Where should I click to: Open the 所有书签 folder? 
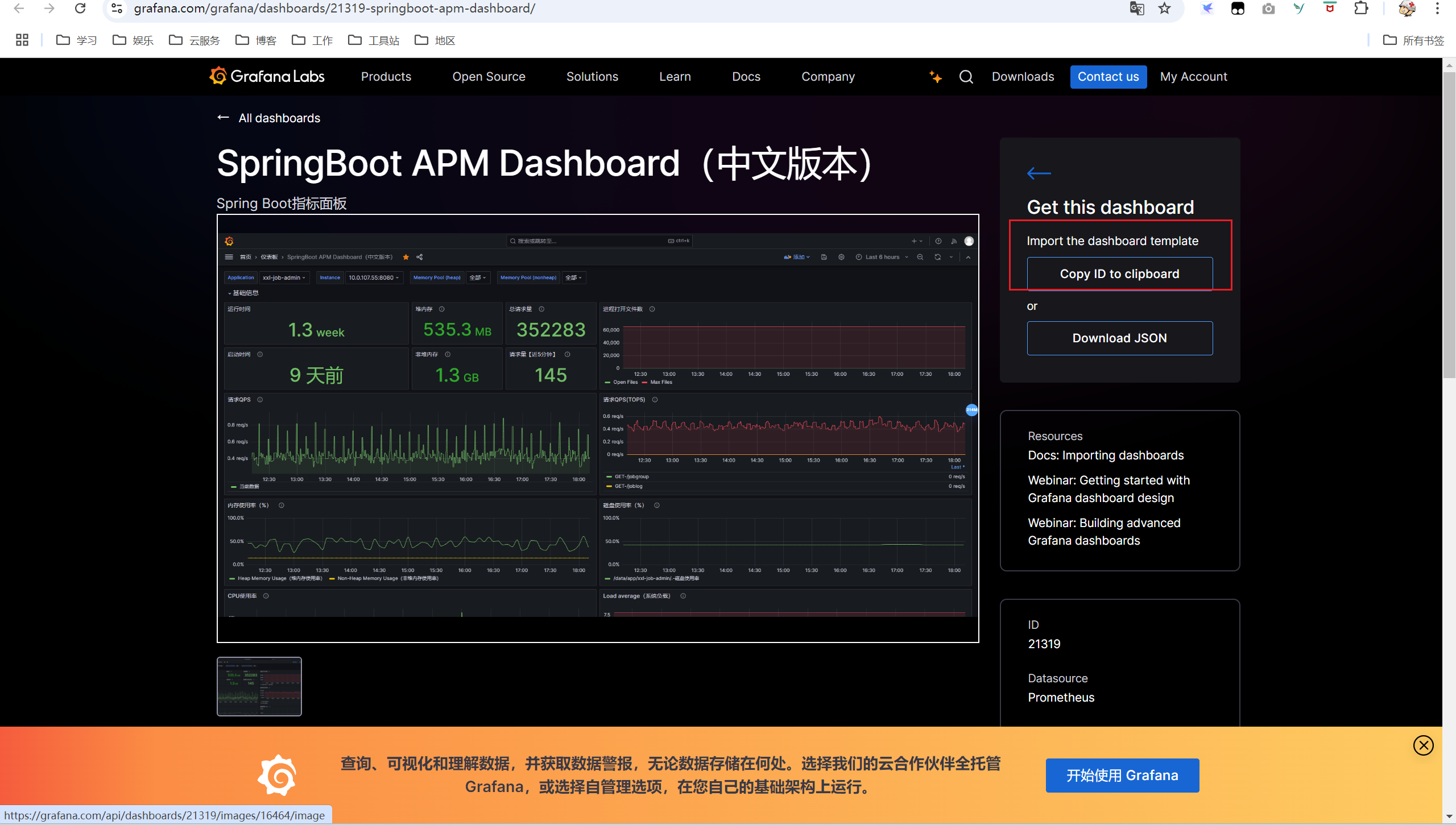[x=1414, y=40]
